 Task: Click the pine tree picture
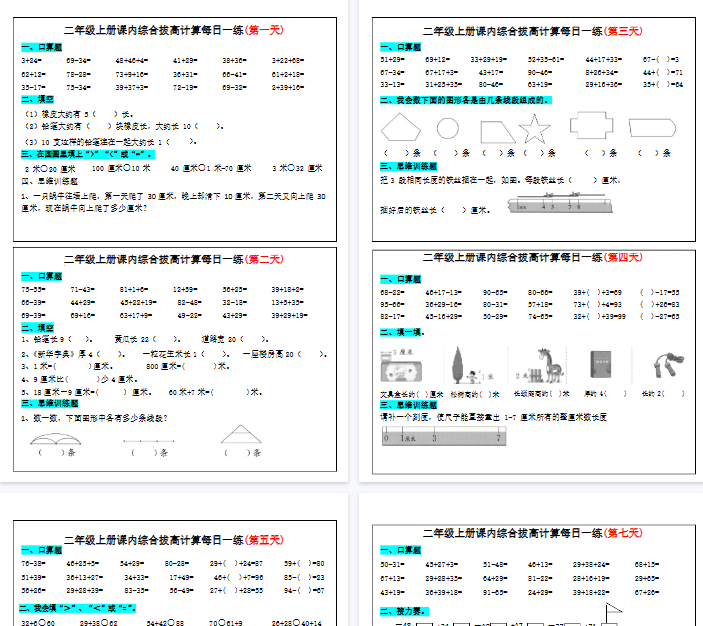click(x=458, y=364)
